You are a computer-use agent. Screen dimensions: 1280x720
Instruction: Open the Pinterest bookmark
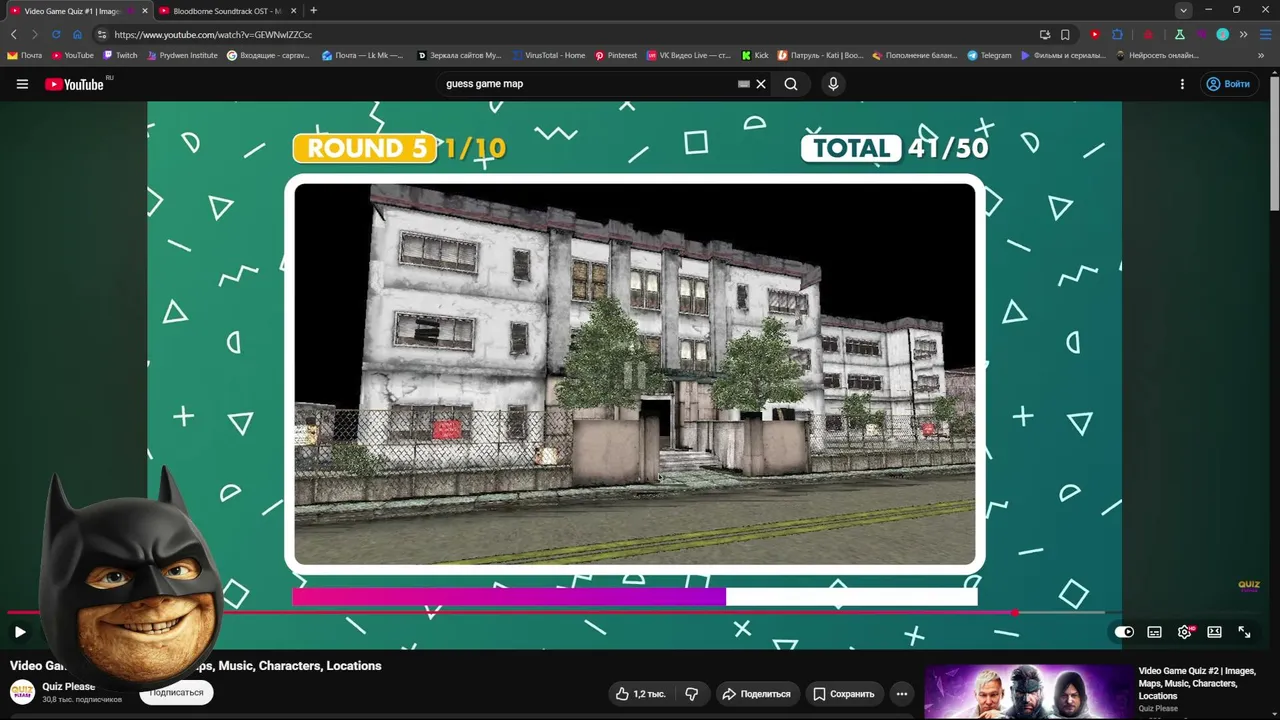click(616, 56)
